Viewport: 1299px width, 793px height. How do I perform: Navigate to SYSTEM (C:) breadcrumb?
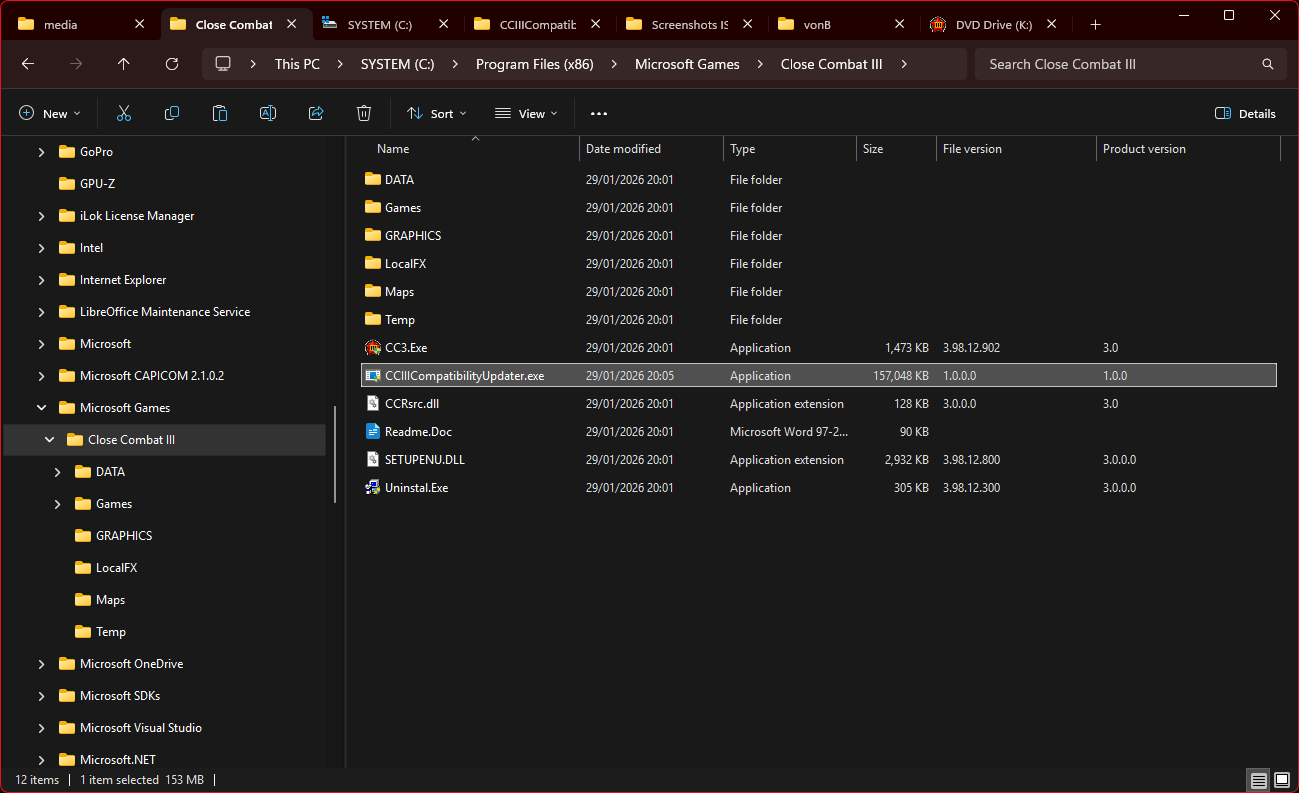(x=398, y=64)
